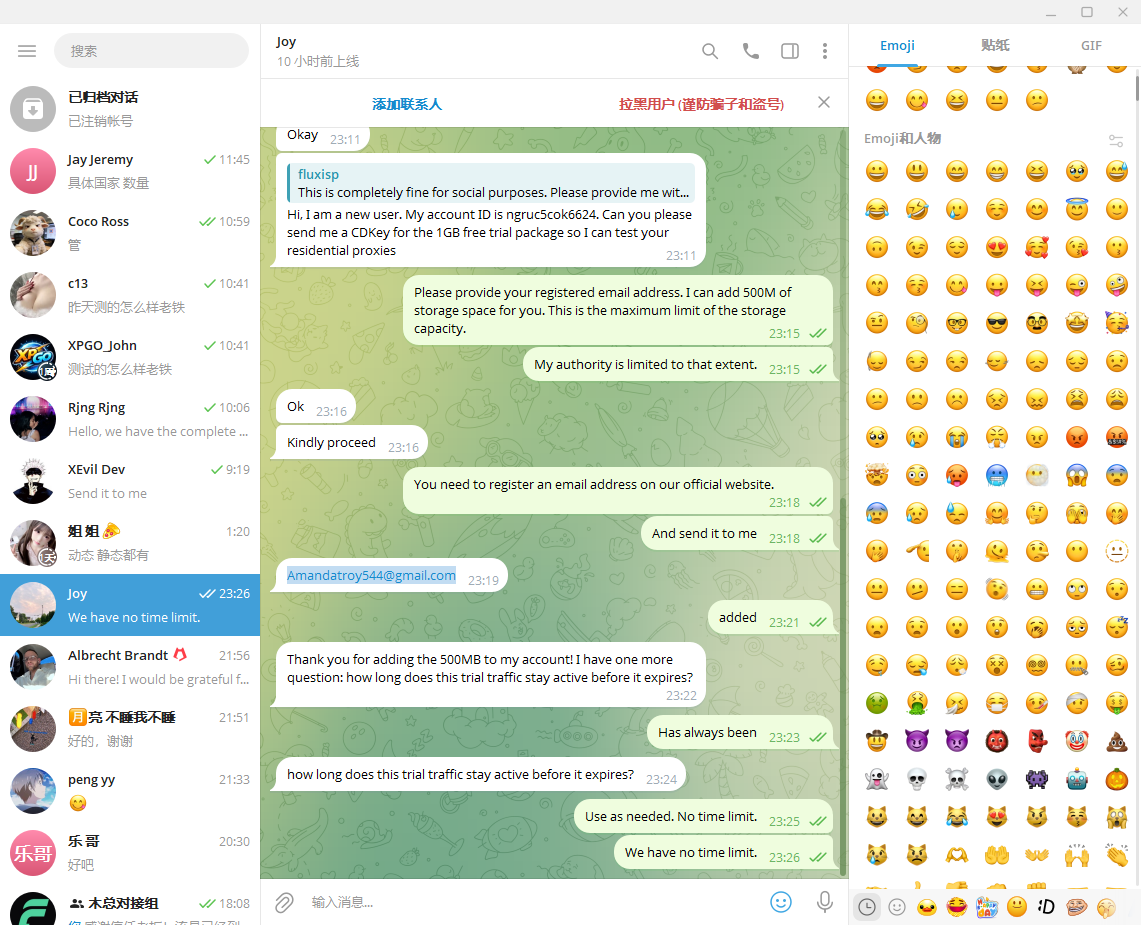Select the pile of poo emoji
The image size is (1141, 925).
[x=1116, y=742]
